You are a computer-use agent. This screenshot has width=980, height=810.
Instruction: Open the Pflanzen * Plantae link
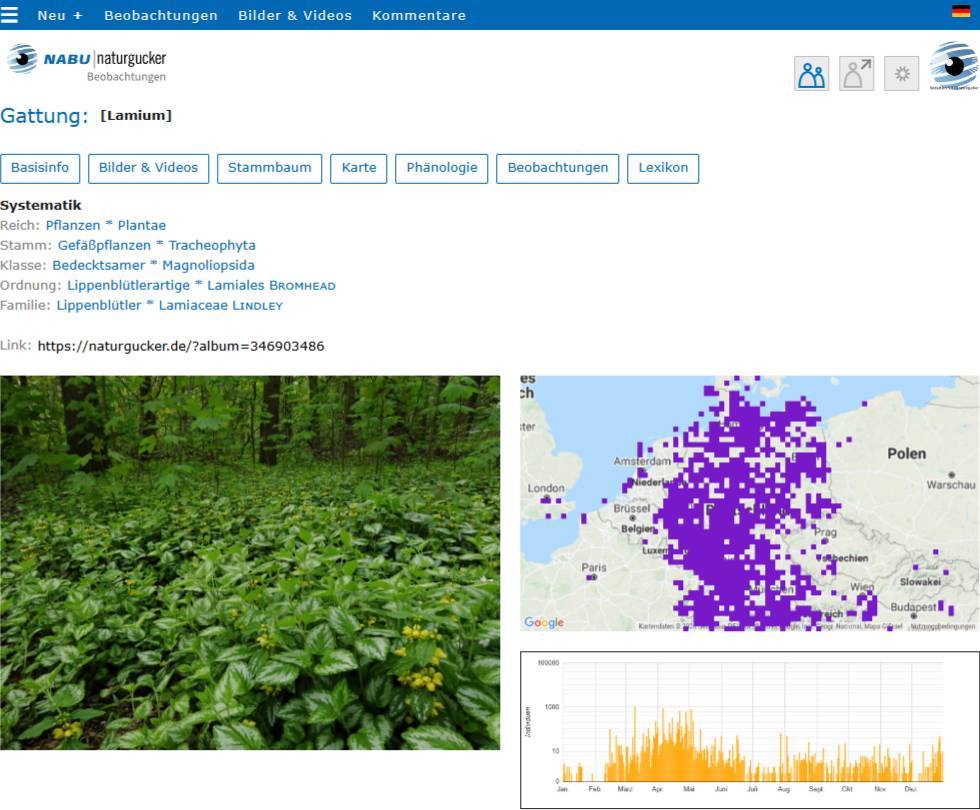(x=106, y=225)
